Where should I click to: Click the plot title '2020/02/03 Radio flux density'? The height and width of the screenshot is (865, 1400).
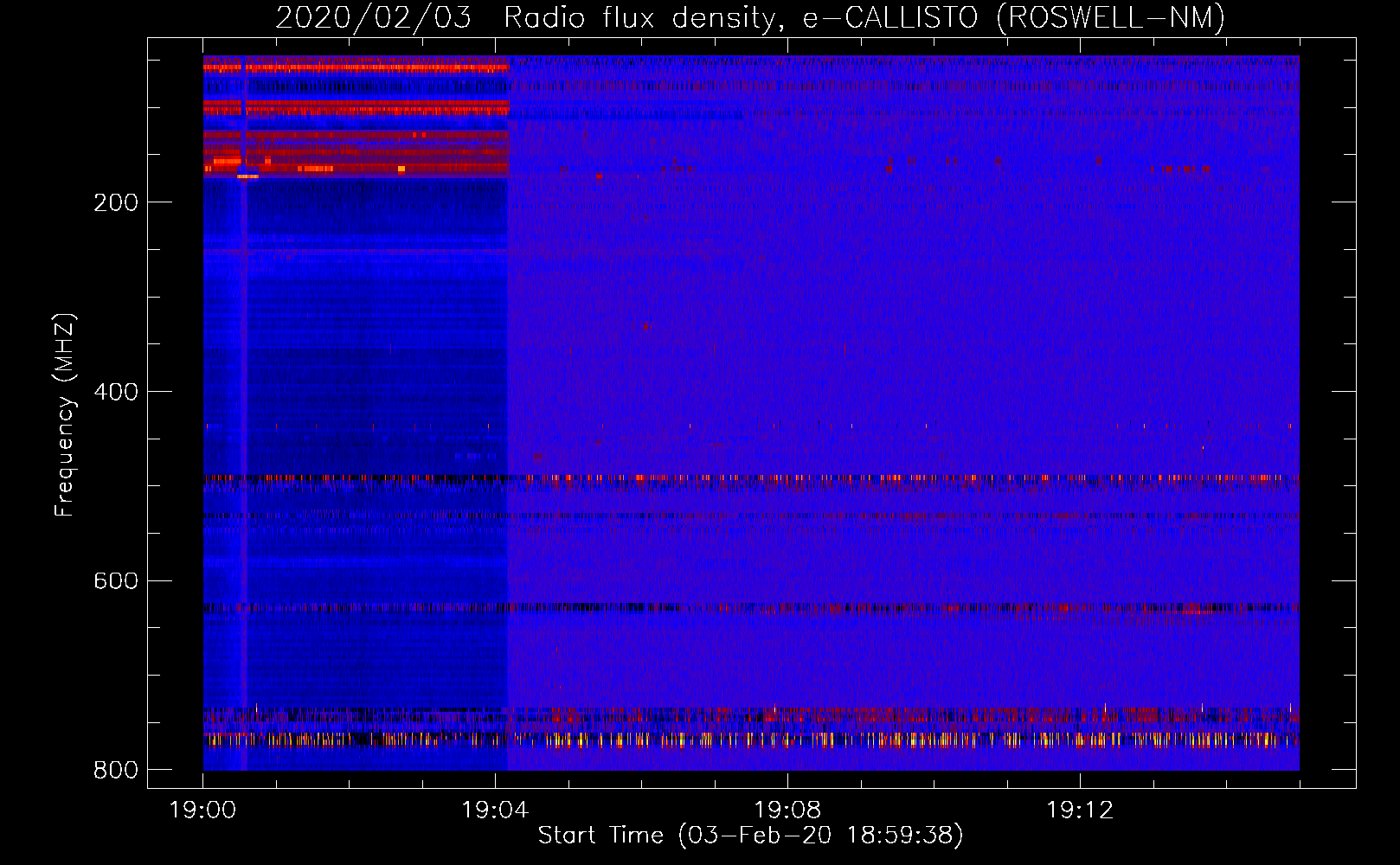coord(750,17)
